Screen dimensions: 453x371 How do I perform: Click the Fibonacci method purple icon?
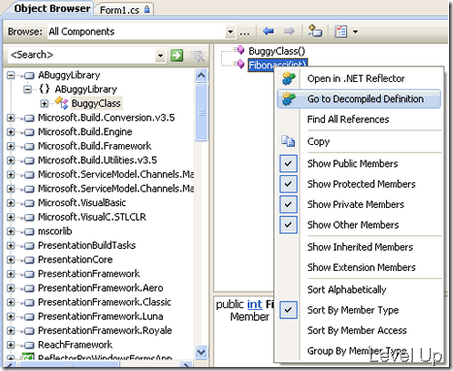pos(240,64)
